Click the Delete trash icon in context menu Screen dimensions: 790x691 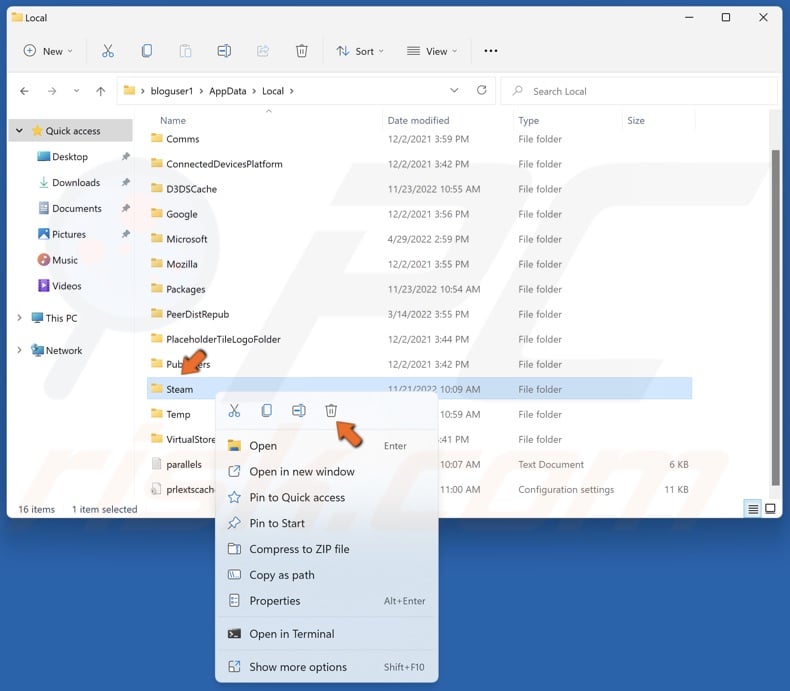(331, 411)
